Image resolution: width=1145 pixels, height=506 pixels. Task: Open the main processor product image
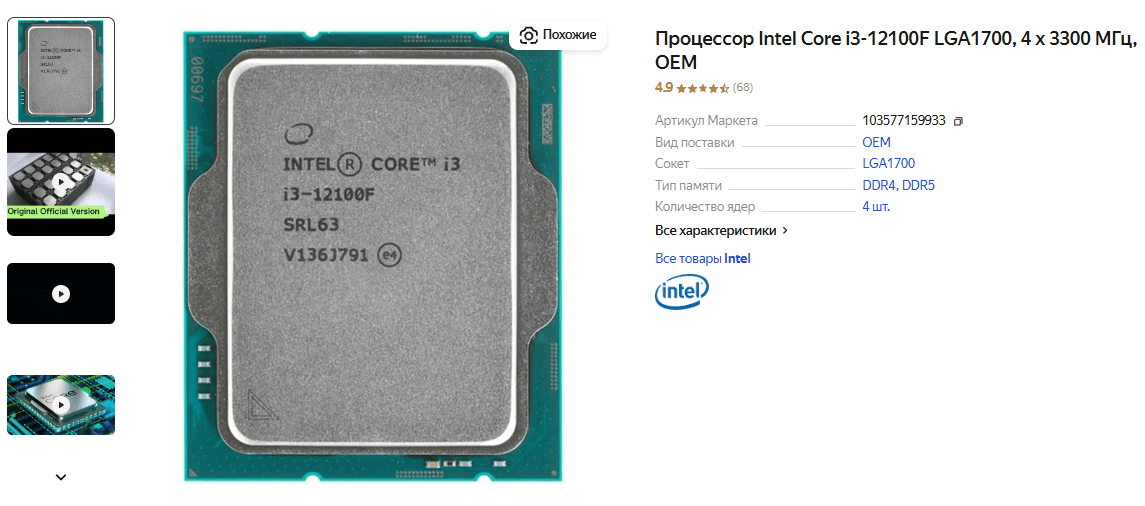click(373, 256)
